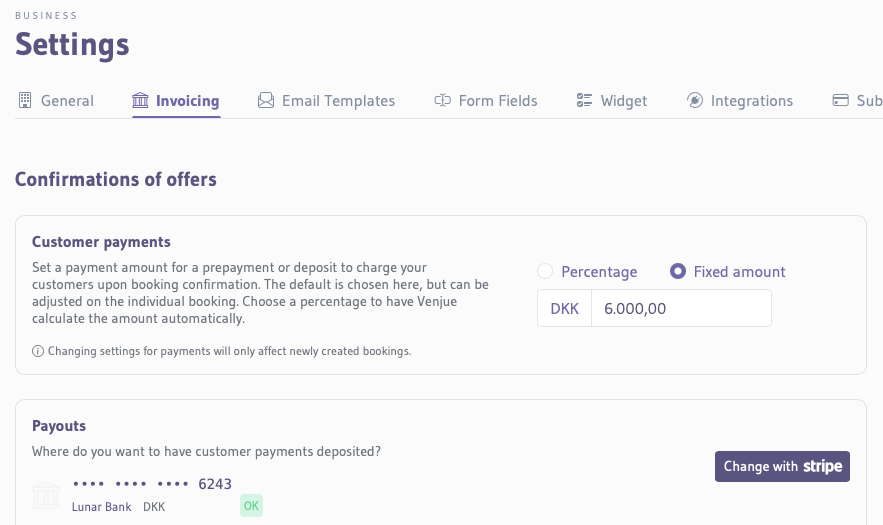Open the General settings tab
The image size is (883, 525).
point(67,100)
